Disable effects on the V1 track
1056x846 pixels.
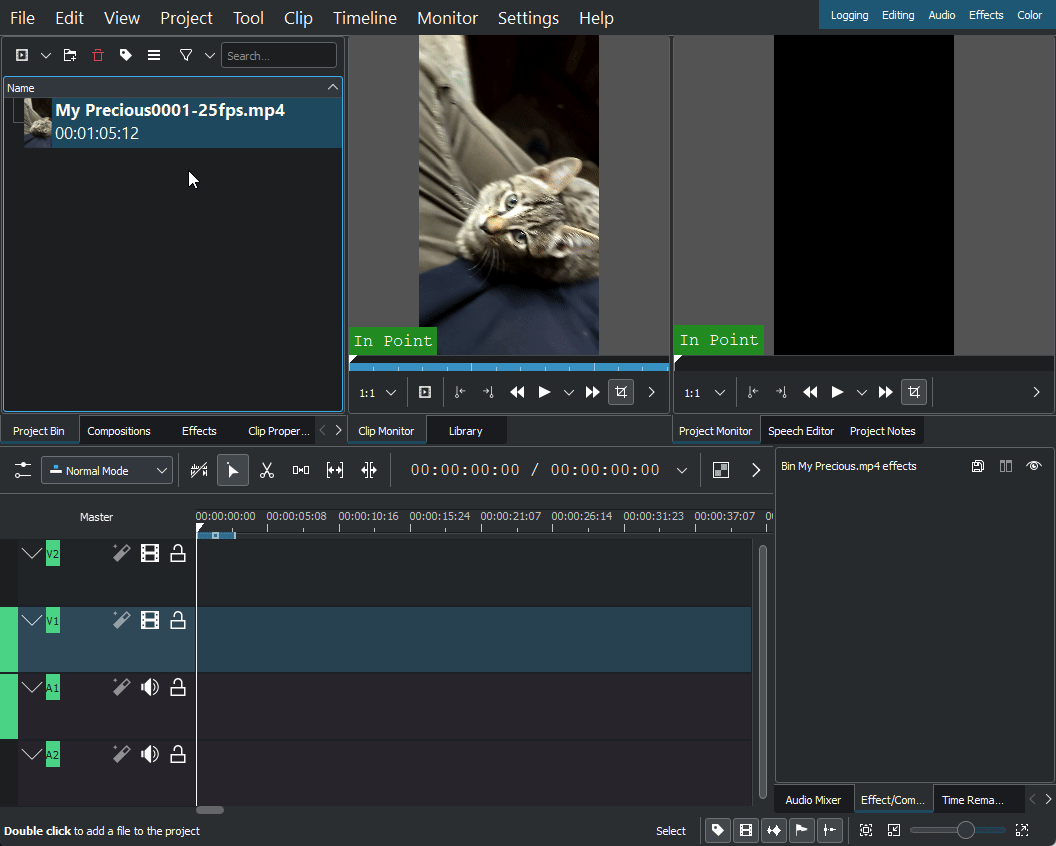click(x=121, y=620)
